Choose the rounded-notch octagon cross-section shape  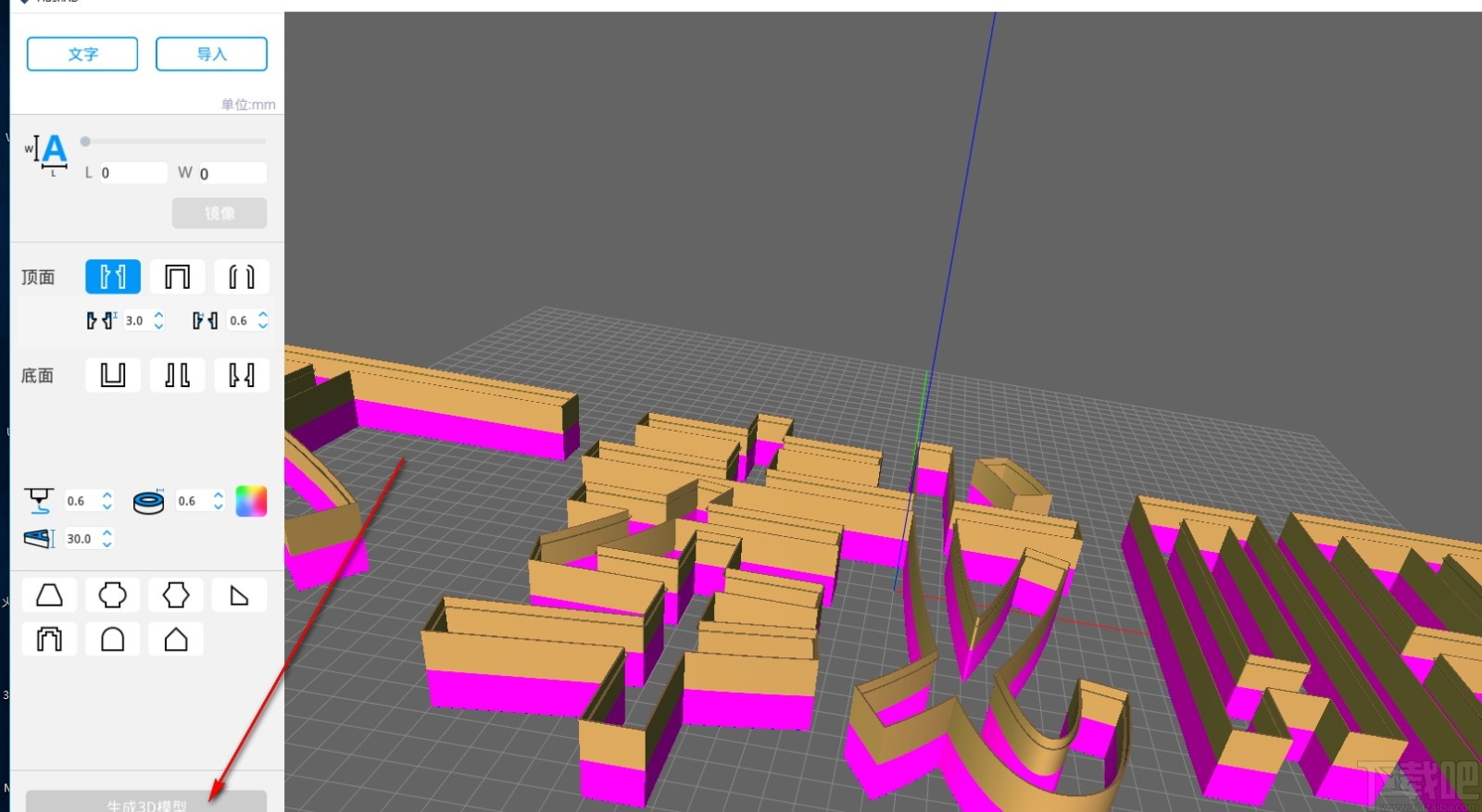click(112, 594)
